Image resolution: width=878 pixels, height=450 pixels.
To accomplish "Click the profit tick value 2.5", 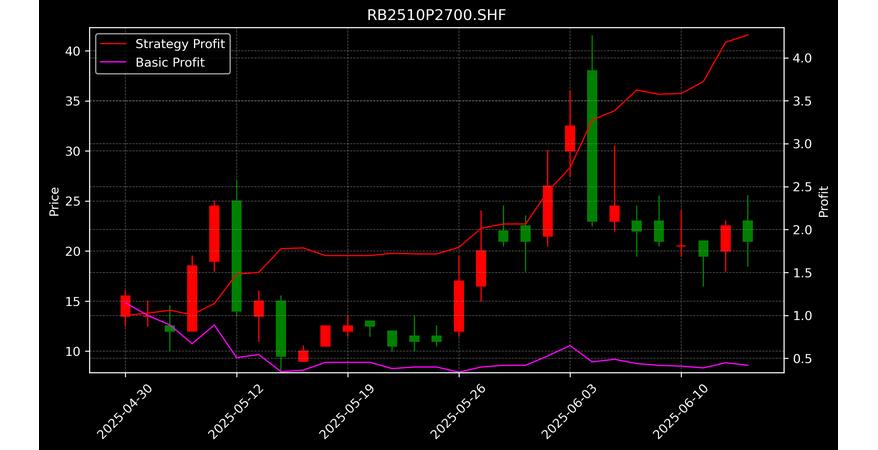I will [x=801, y=187].
